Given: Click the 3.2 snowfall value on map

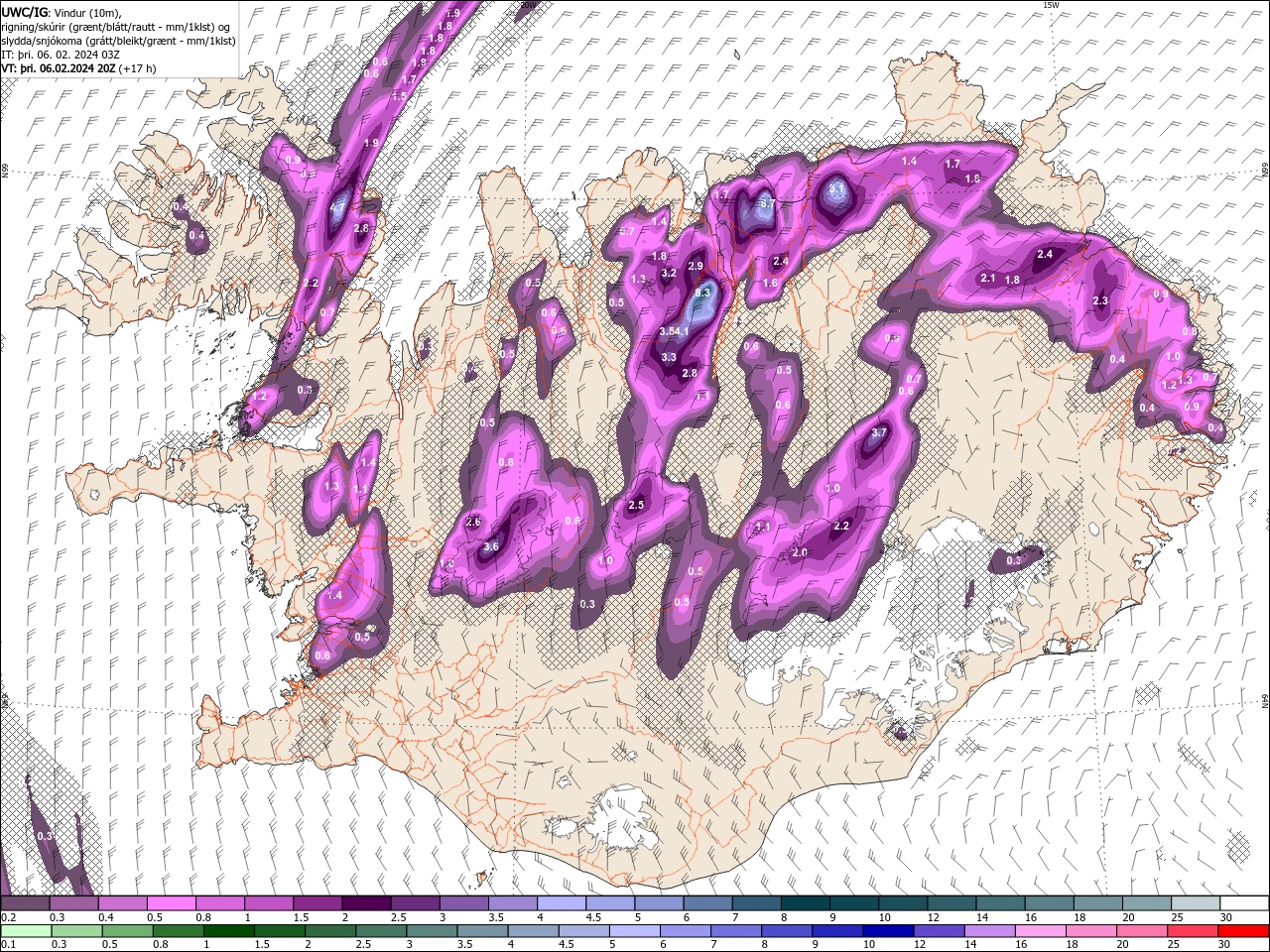Looking at the screenshot, I should (669, 273).
